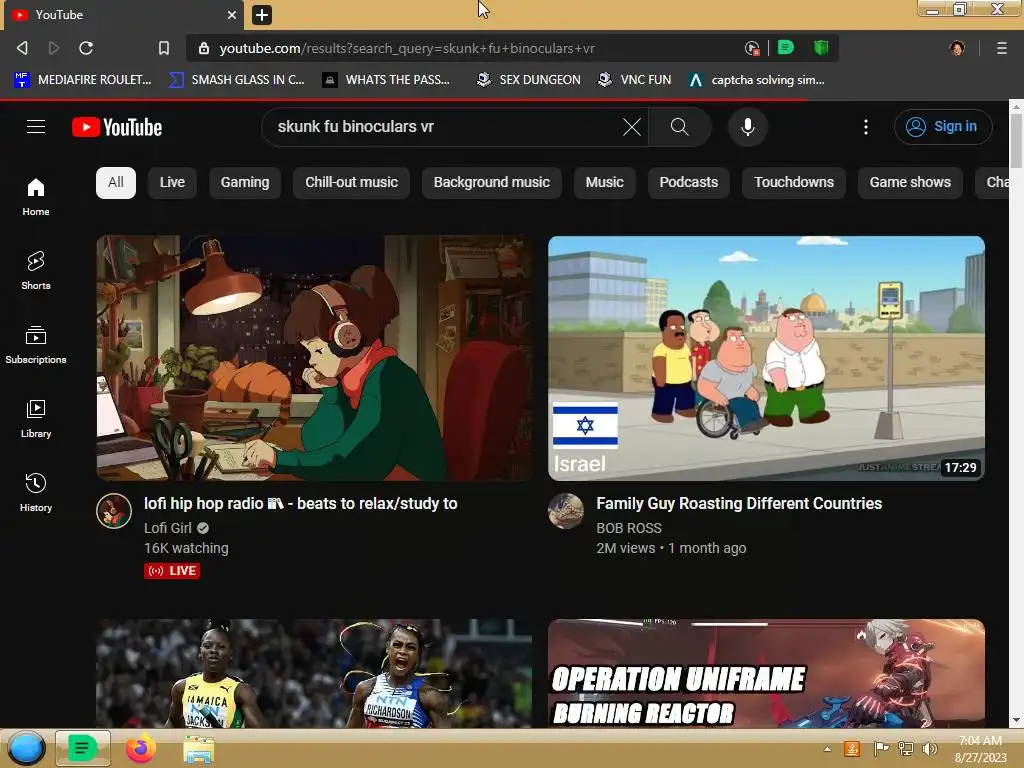
Task: Click the YouTube logo
Action: tap(117, 127)
